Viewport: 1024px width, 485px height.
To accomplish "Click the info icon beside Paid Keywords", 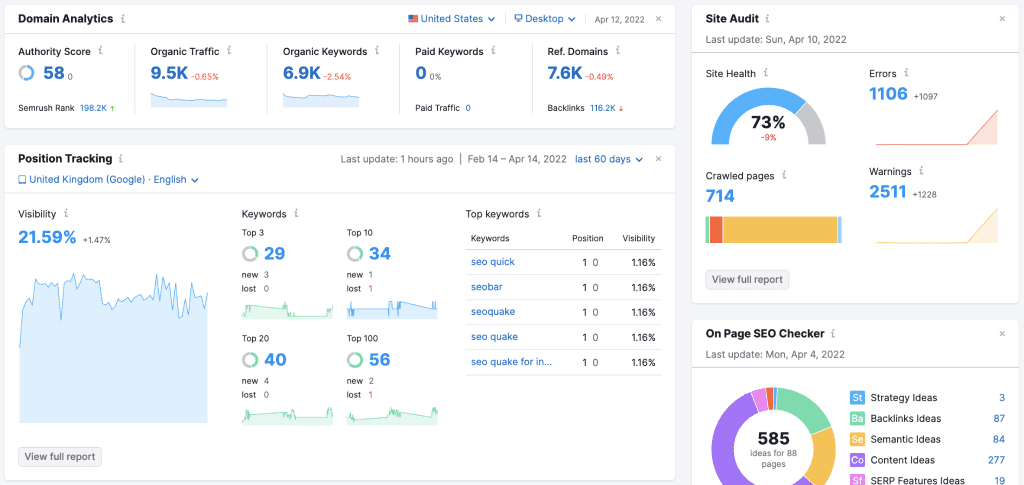I will pyautogui.click(x=493, y=50).
